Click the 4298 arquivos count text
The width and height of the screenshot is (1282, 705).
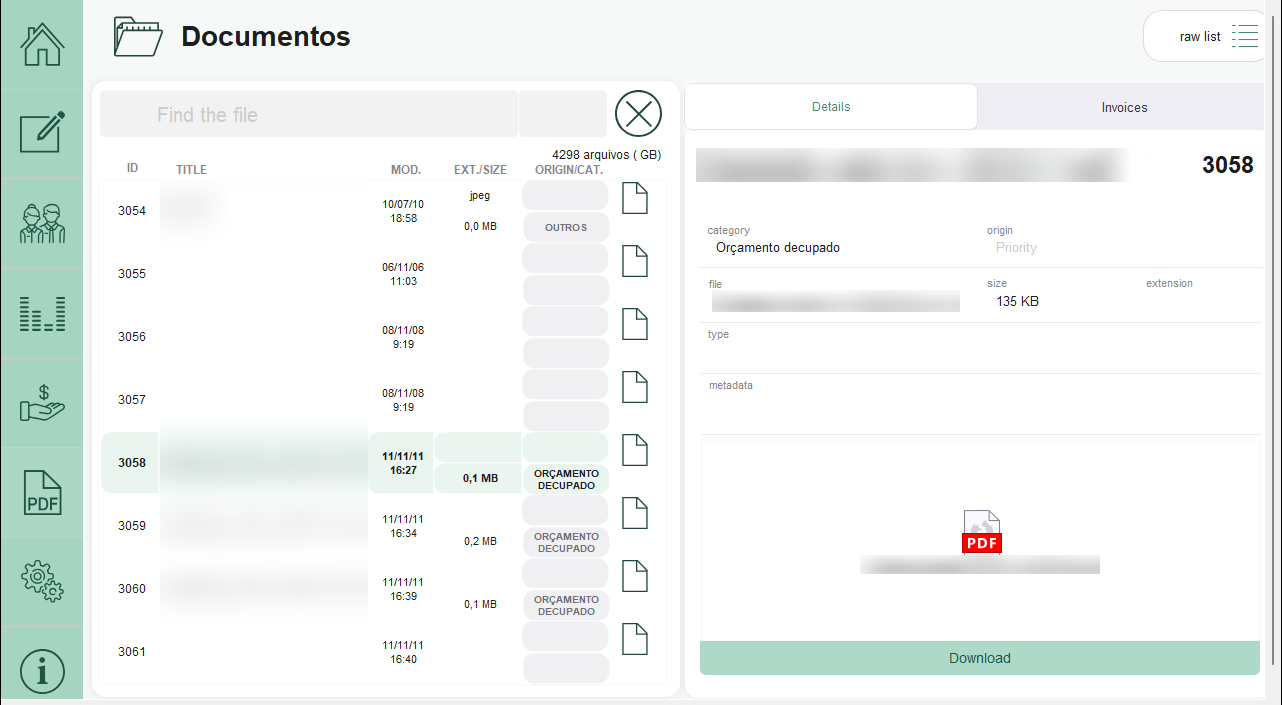[x=606, y=155]
